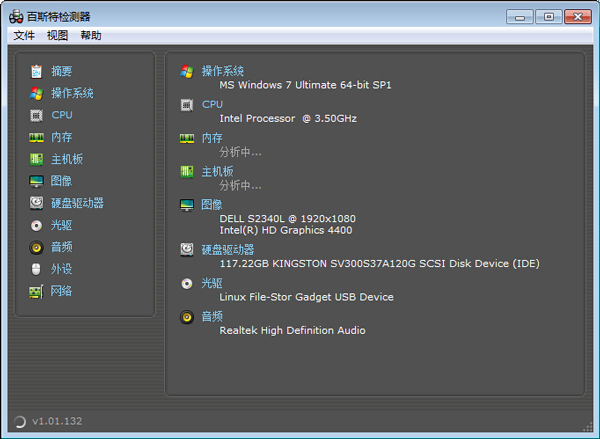
Task: Open the 视图 menu
Action: 57,36
